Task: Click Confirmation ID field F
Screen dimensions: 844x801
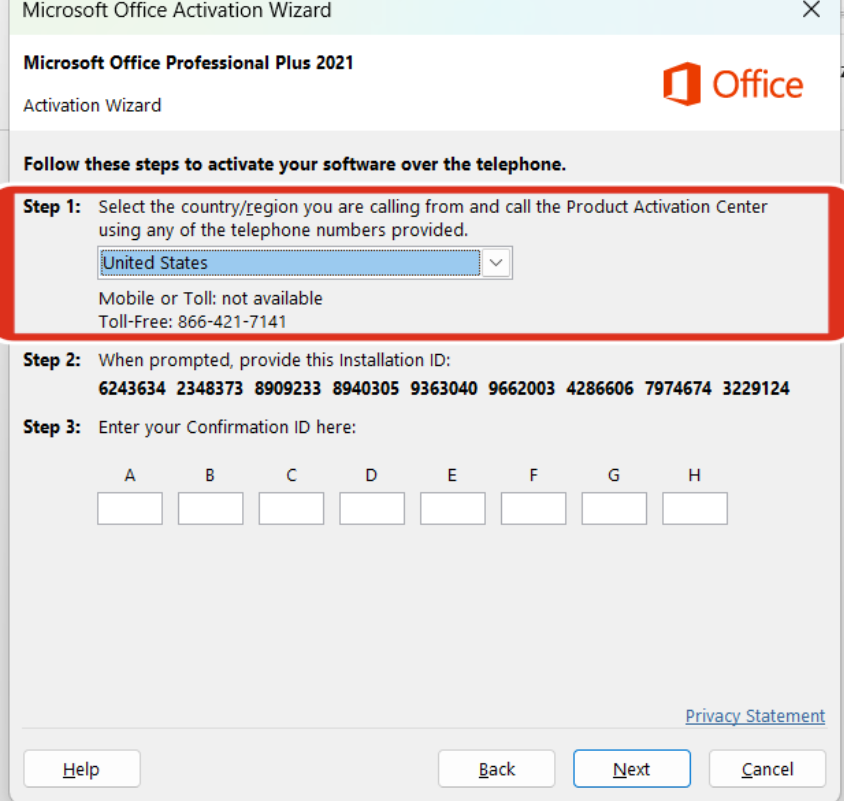Action: pyautogui.click(x=533, y=508)
